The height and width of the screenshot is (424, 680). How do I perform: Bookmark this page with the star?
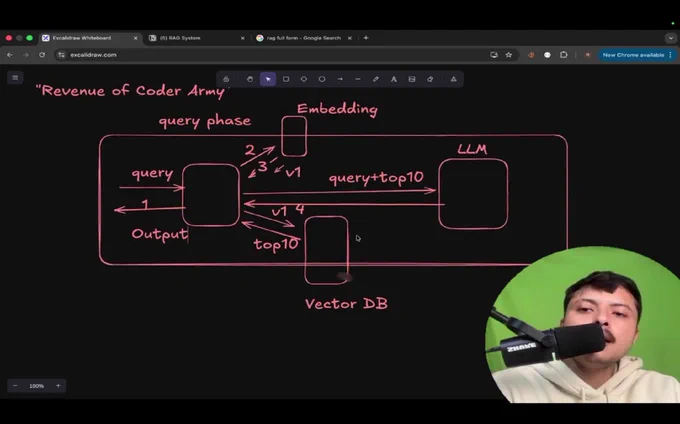(509, 55)
